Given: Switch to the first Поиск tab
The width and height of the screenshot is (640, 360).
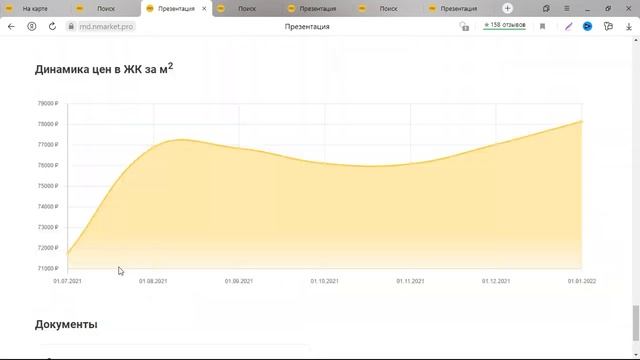Looking at the screenshot, I should tap(105, 9).
